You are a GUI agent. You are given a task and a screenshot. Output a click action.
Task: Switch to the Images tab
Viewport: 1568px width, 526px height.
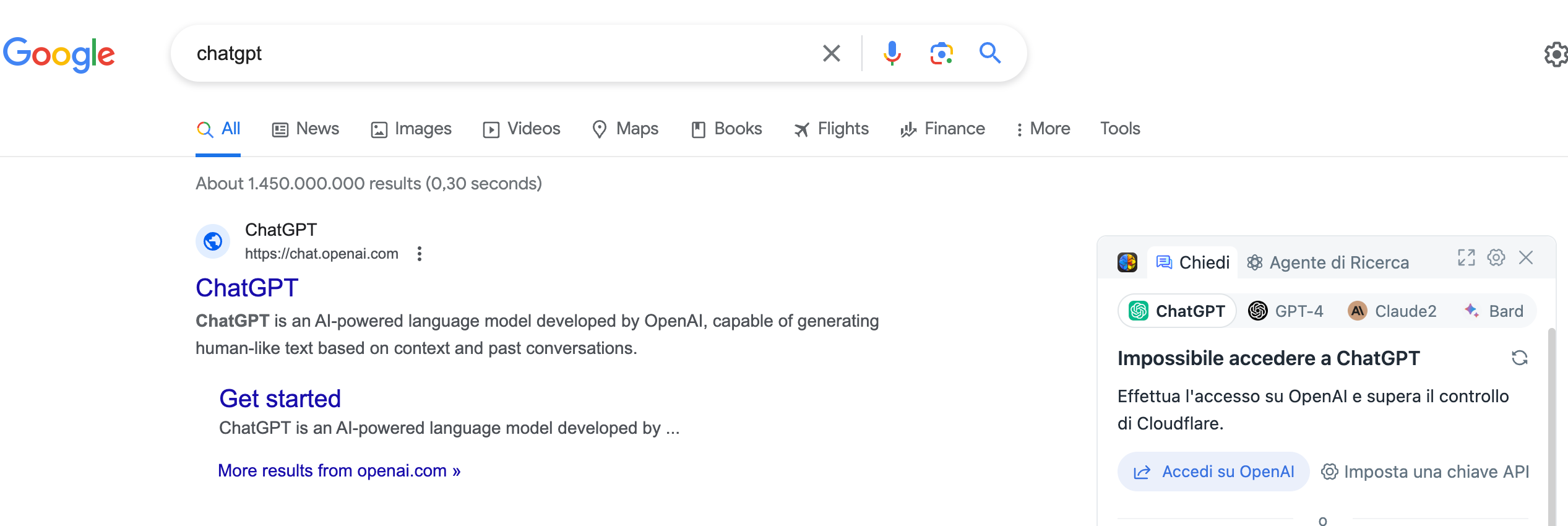411,129
